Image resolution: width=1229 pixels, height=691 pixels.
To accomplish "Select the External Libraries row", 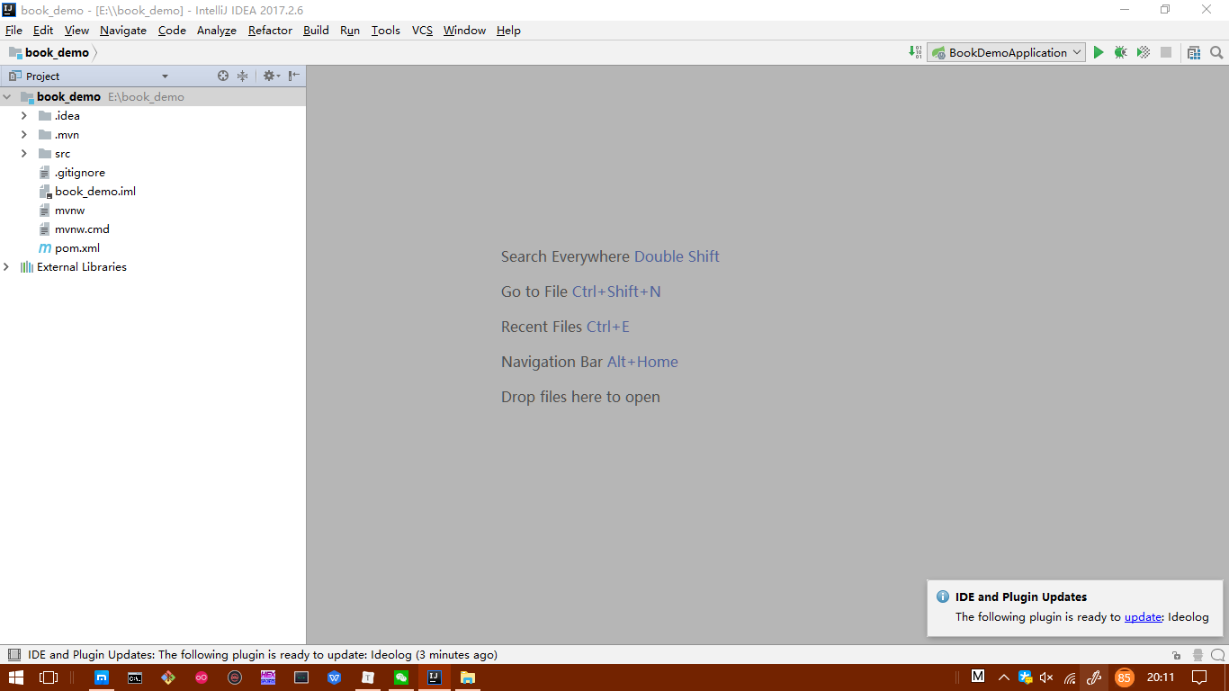I will click(x=153, y=267).
